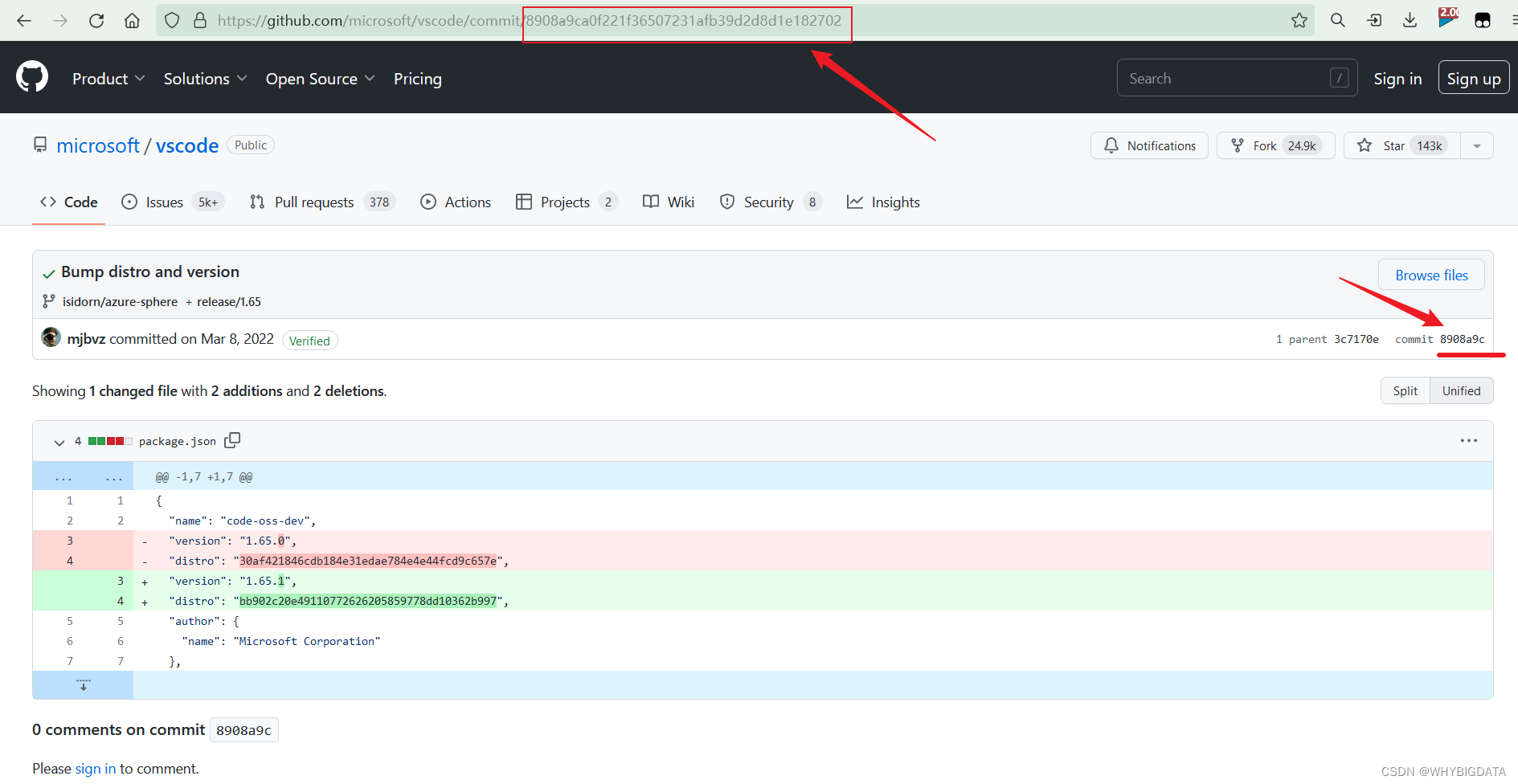Click the dark robot extension icon
The image size is (1518, 784).
(x=1483, y=21)
